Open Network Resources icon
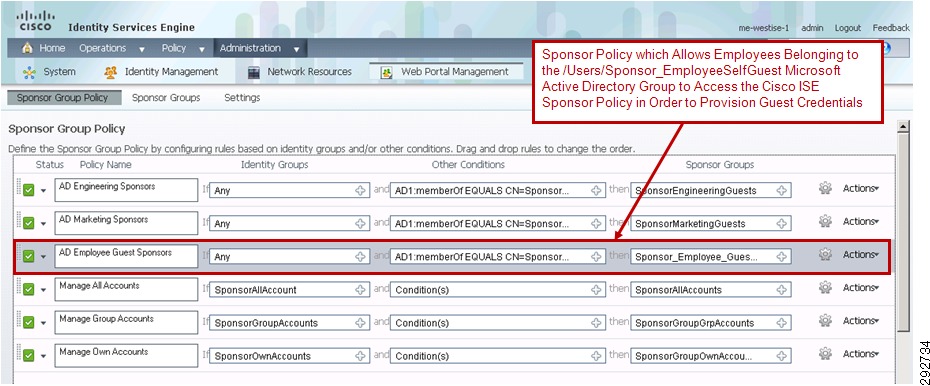Image resolution: width=930 pixels, height=386 pixels. pyautogui.click(x=254, y=72)
